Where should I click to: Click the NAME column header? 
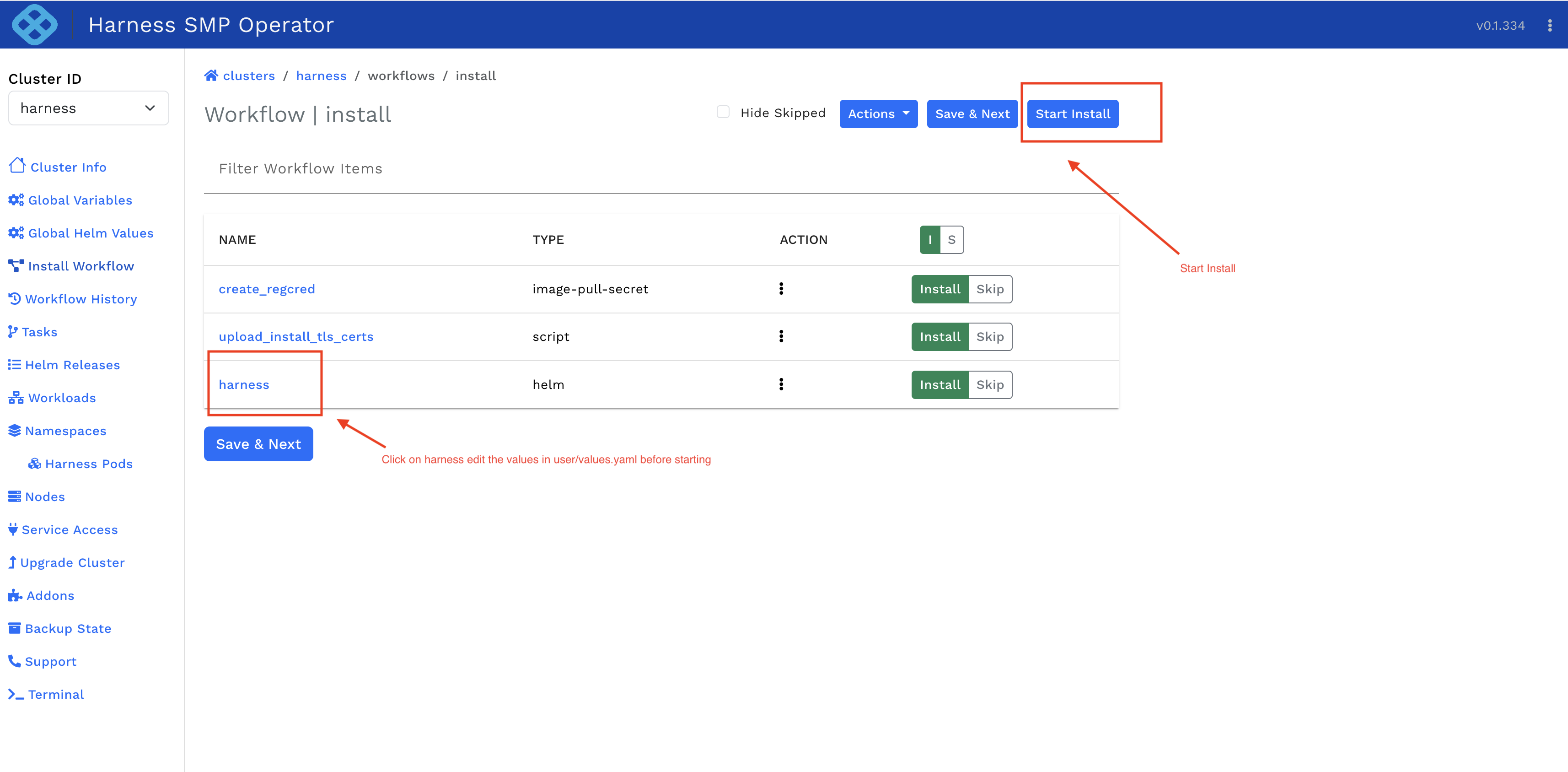(x=237, y=240)
